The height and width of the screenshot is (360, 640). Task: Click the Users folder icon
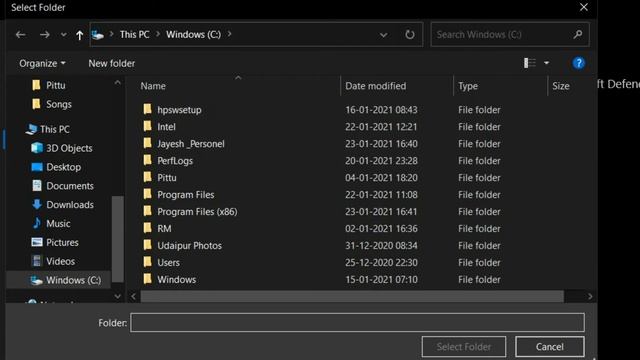147,262
